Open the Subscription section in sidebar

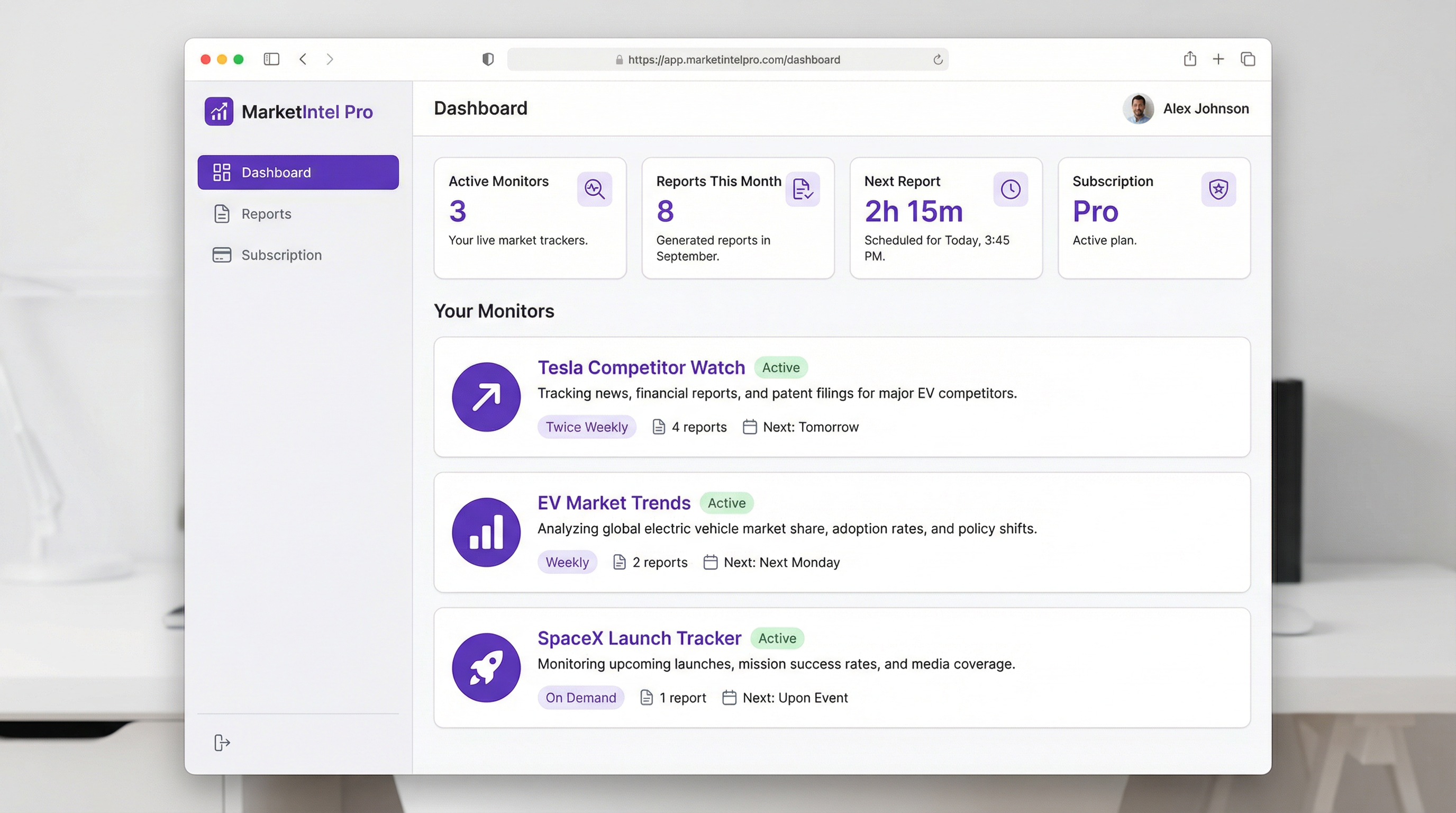(281, 255)
